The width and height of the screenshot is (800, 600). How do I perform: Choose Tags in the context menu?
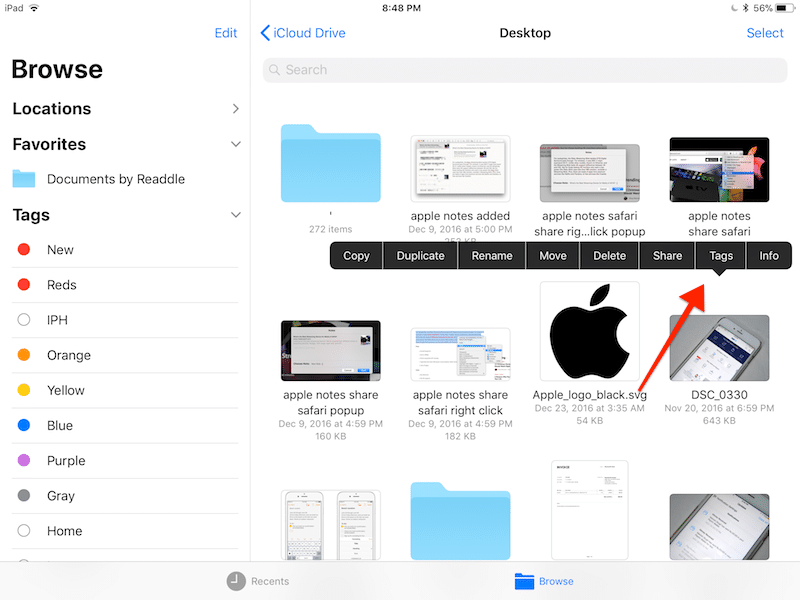(x=721, y=256)
